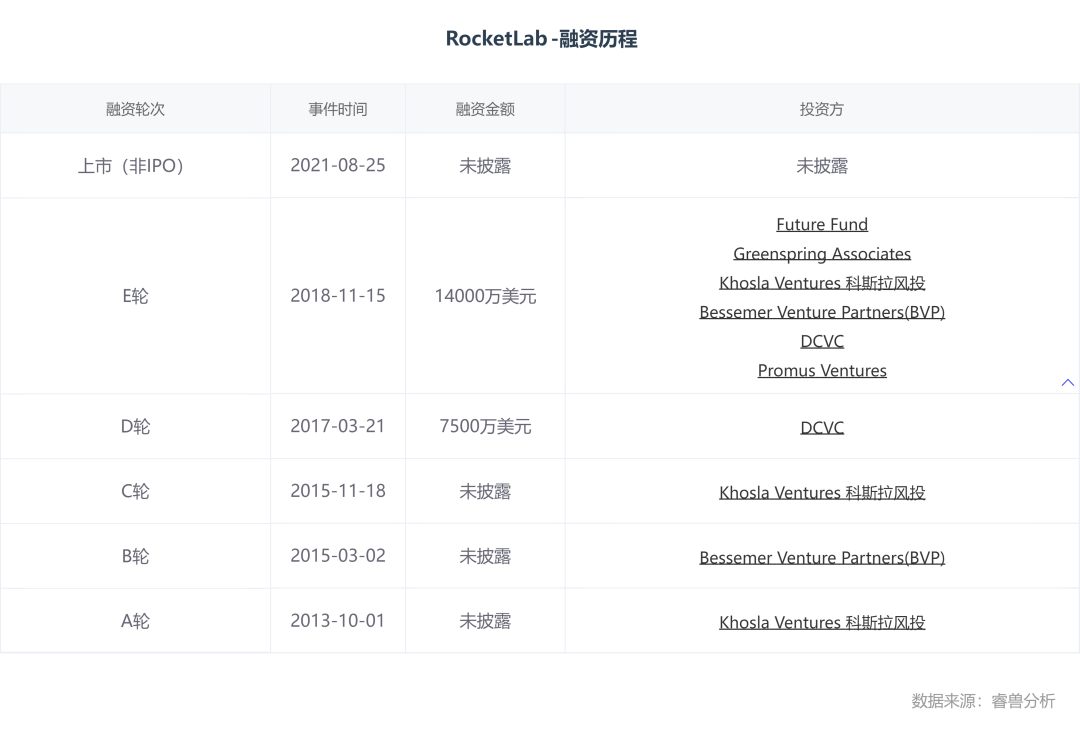
Task: Click the 融资轮次 column header
Action: (135, 109)
